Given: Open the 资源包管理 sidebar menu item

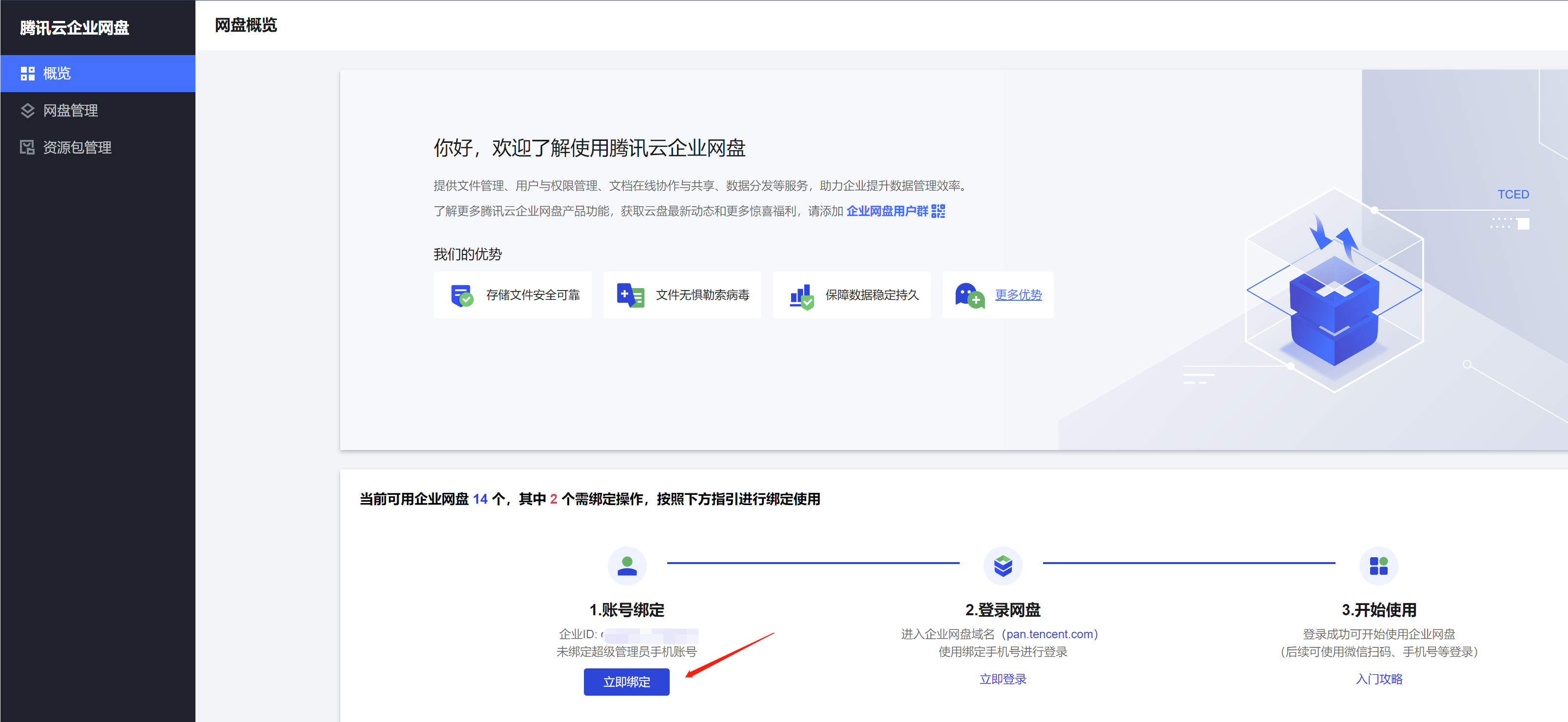Looking at the screenshot, I should pyautogui.click(x=97, y=147).
